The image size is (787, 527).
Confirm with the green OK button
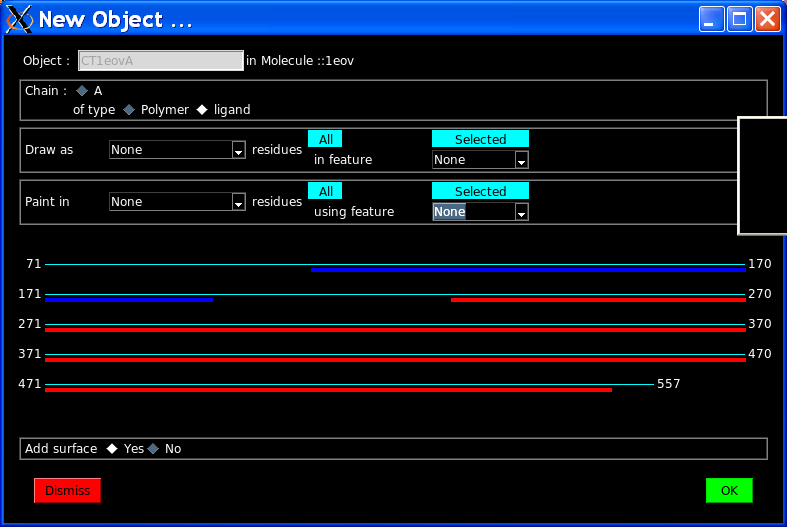coord(729,490)
